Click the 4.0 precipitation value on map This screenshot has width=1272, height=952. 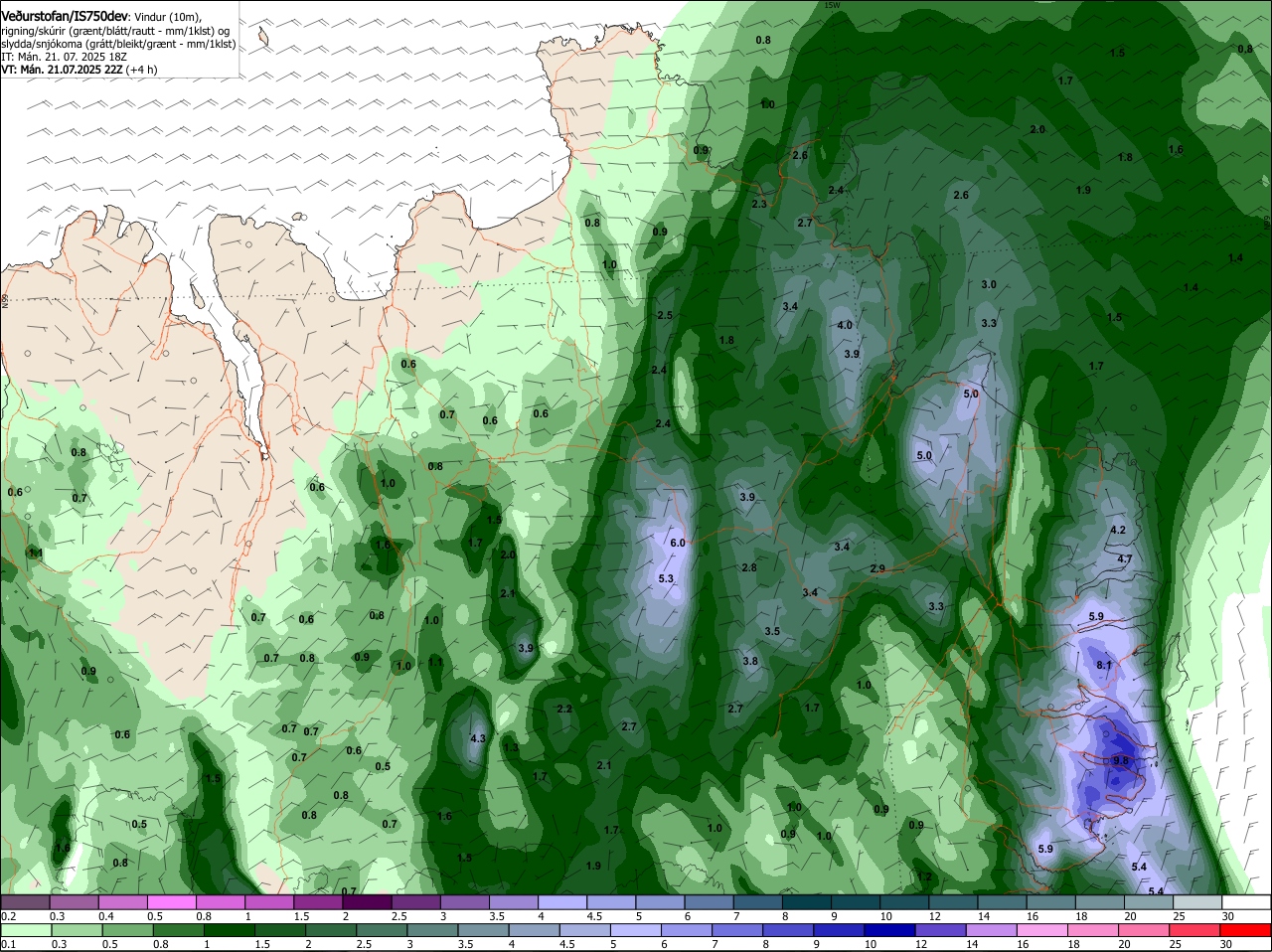click(x=845, y=325)
